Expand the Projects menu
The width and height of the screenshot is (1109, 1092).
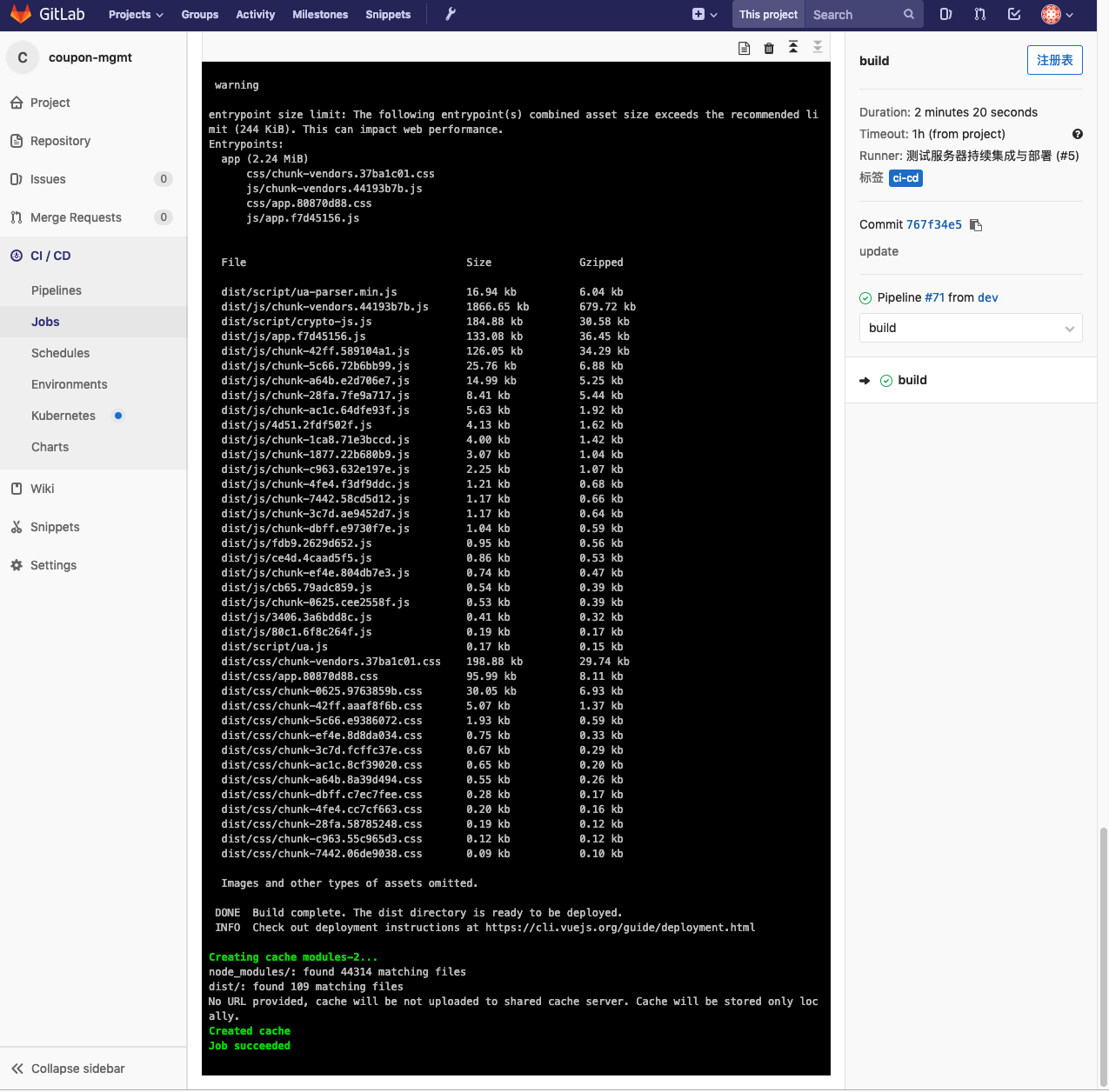136,14
